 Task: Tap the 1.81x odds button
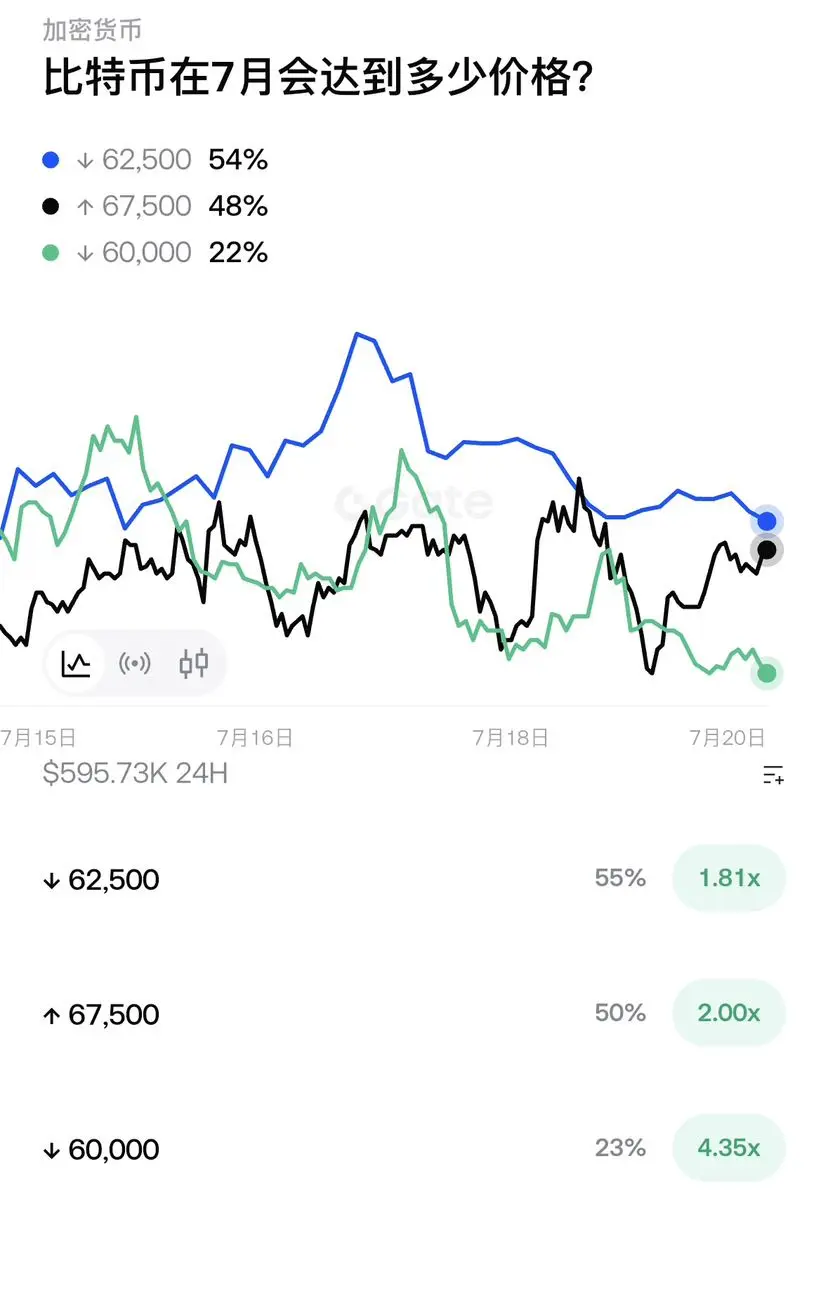(729, 878)
